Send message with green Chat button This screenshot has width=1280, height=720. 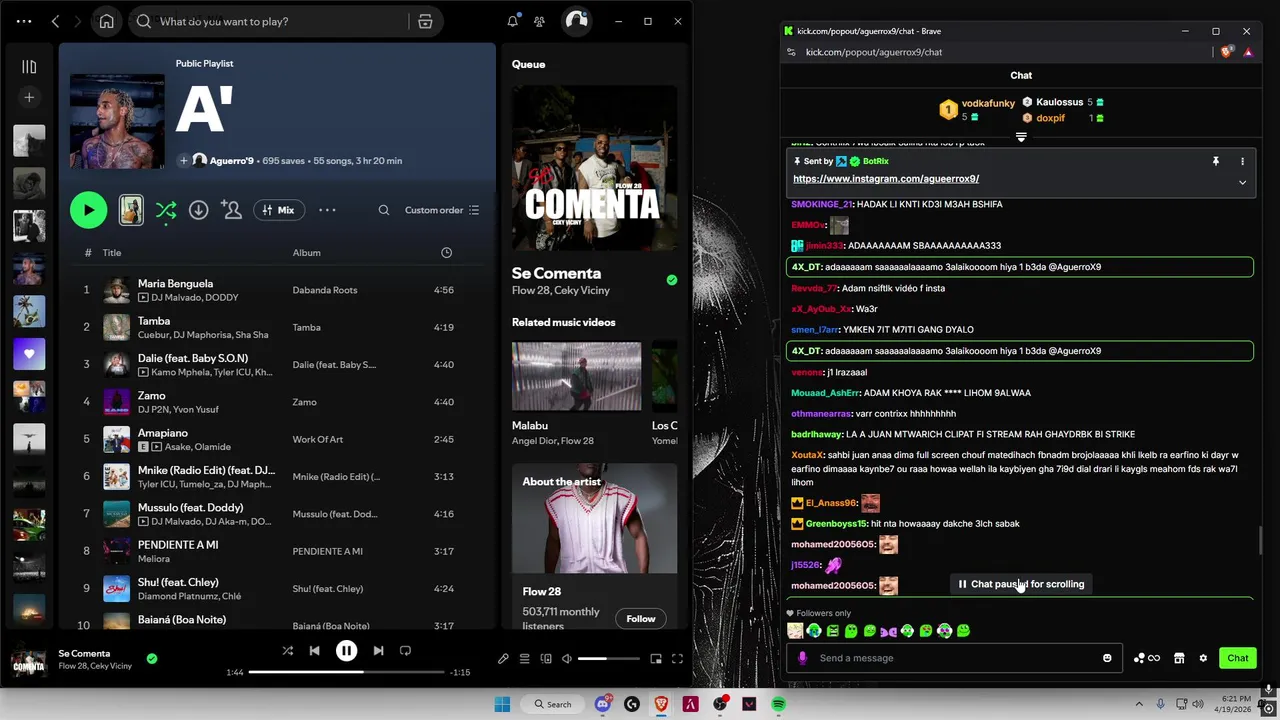click(1237, 658)
